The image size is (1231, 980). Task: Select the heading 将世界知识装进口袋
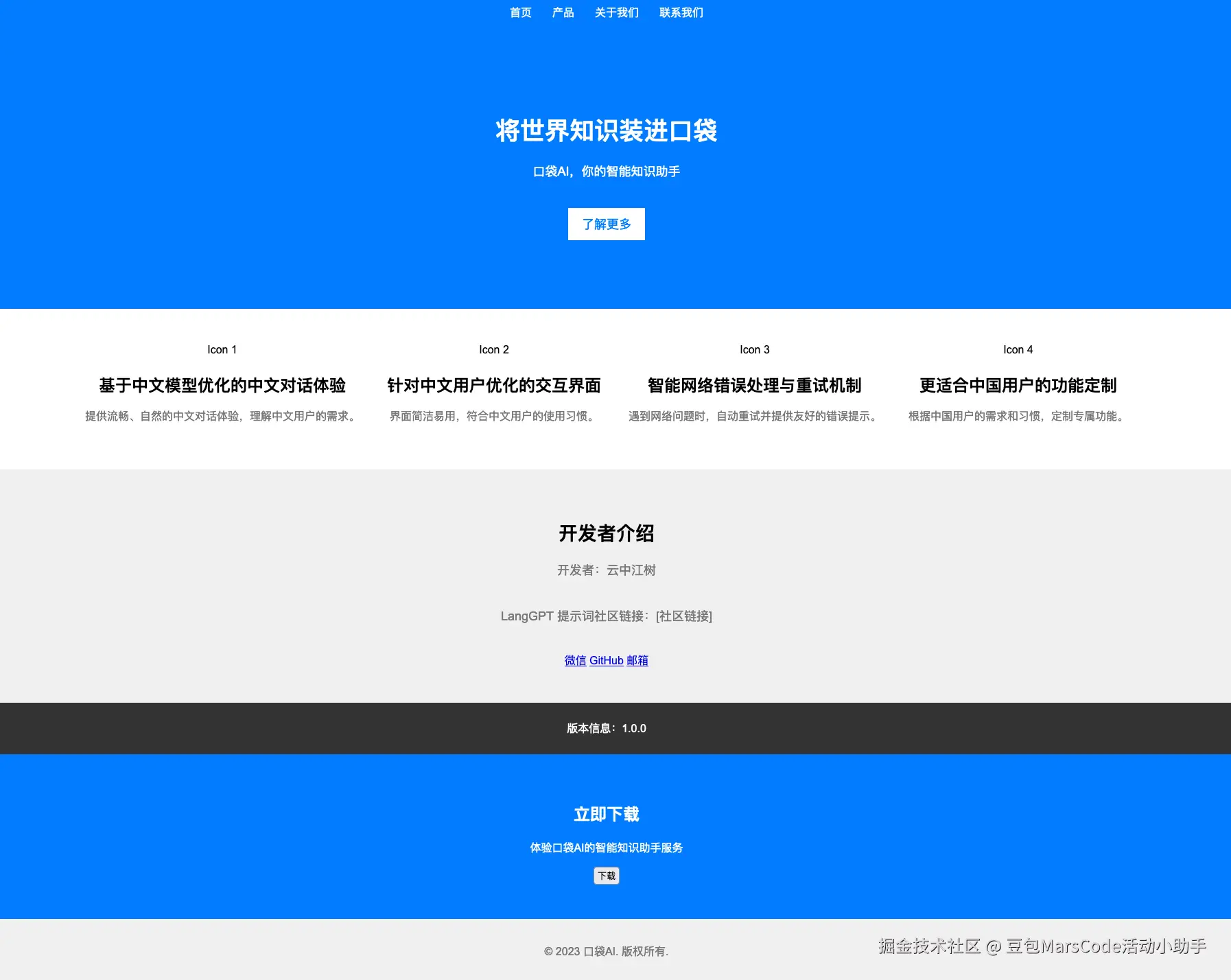(x=607, y=130)
